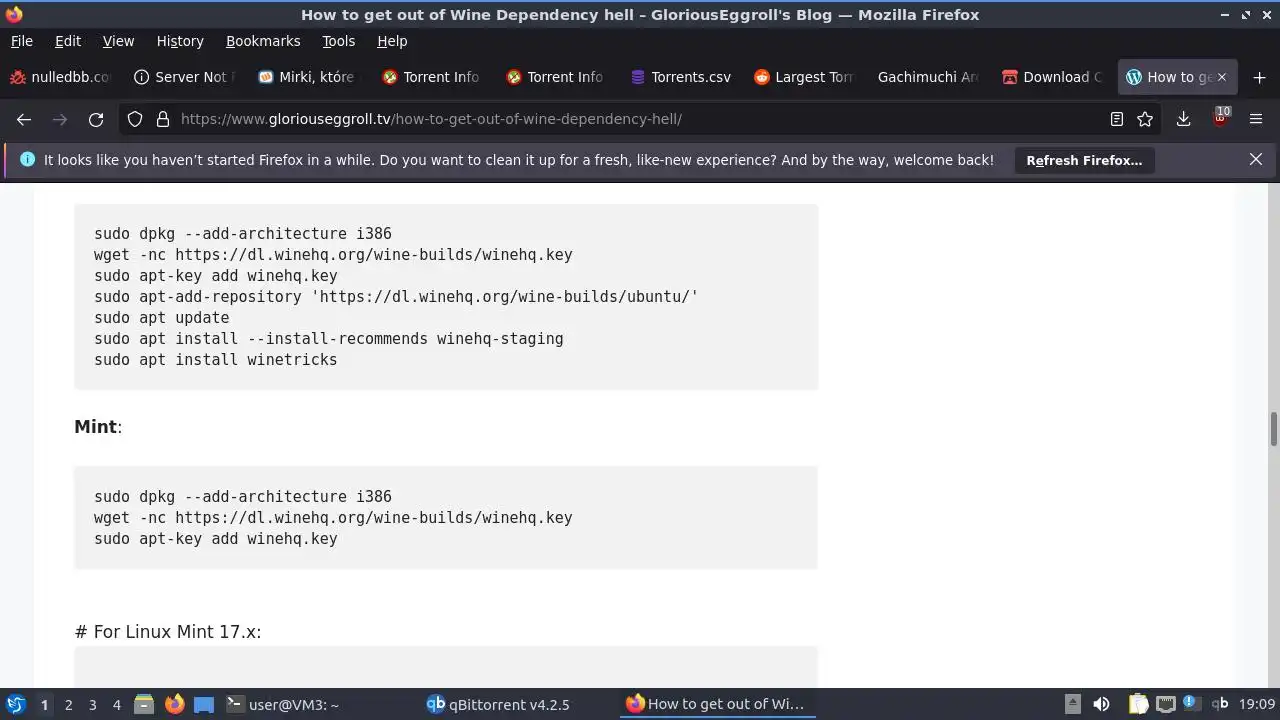Click the blue notification tray icon
1280x720 pixels.
1190,702
